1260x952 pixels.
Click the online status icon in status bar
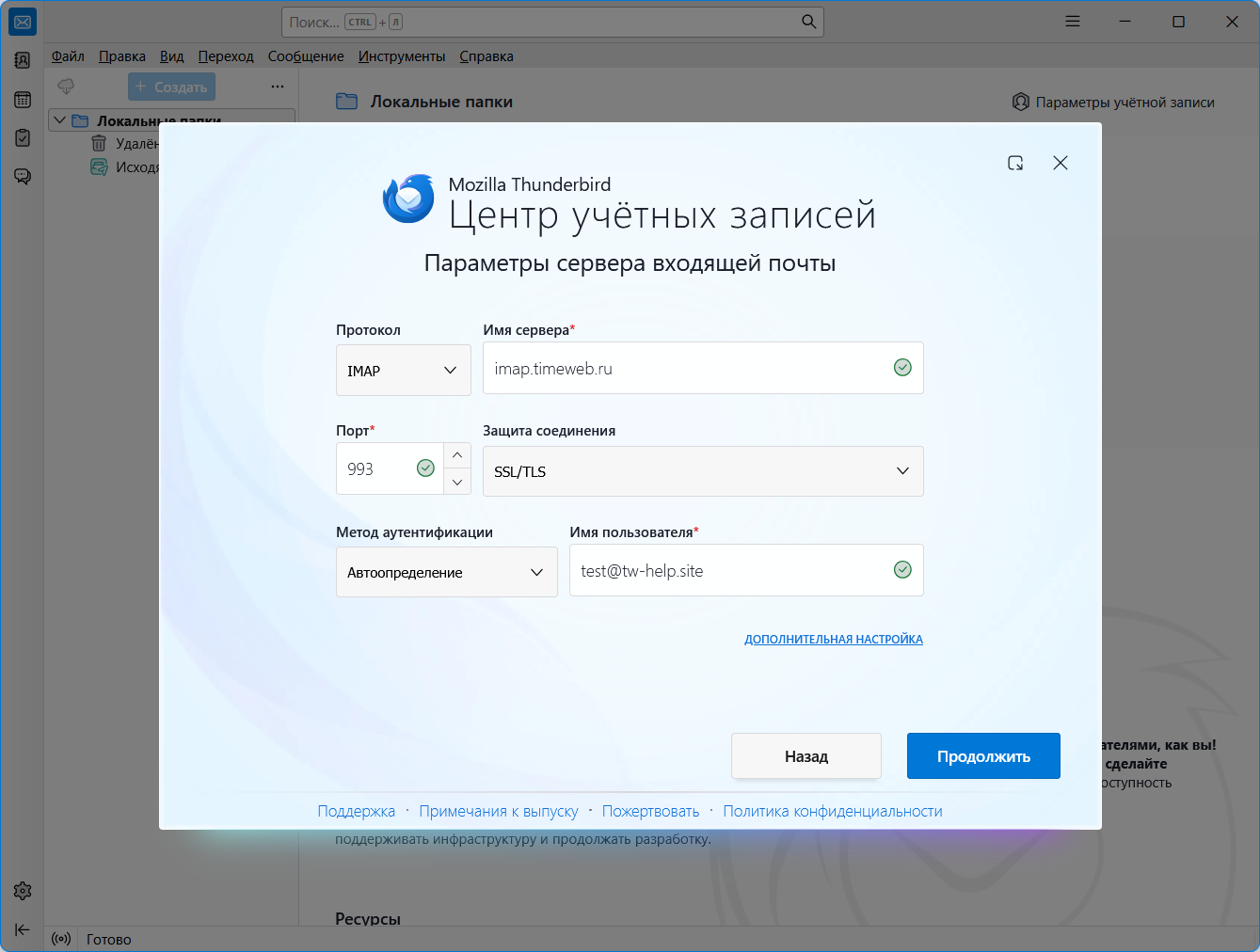(61, 939)
